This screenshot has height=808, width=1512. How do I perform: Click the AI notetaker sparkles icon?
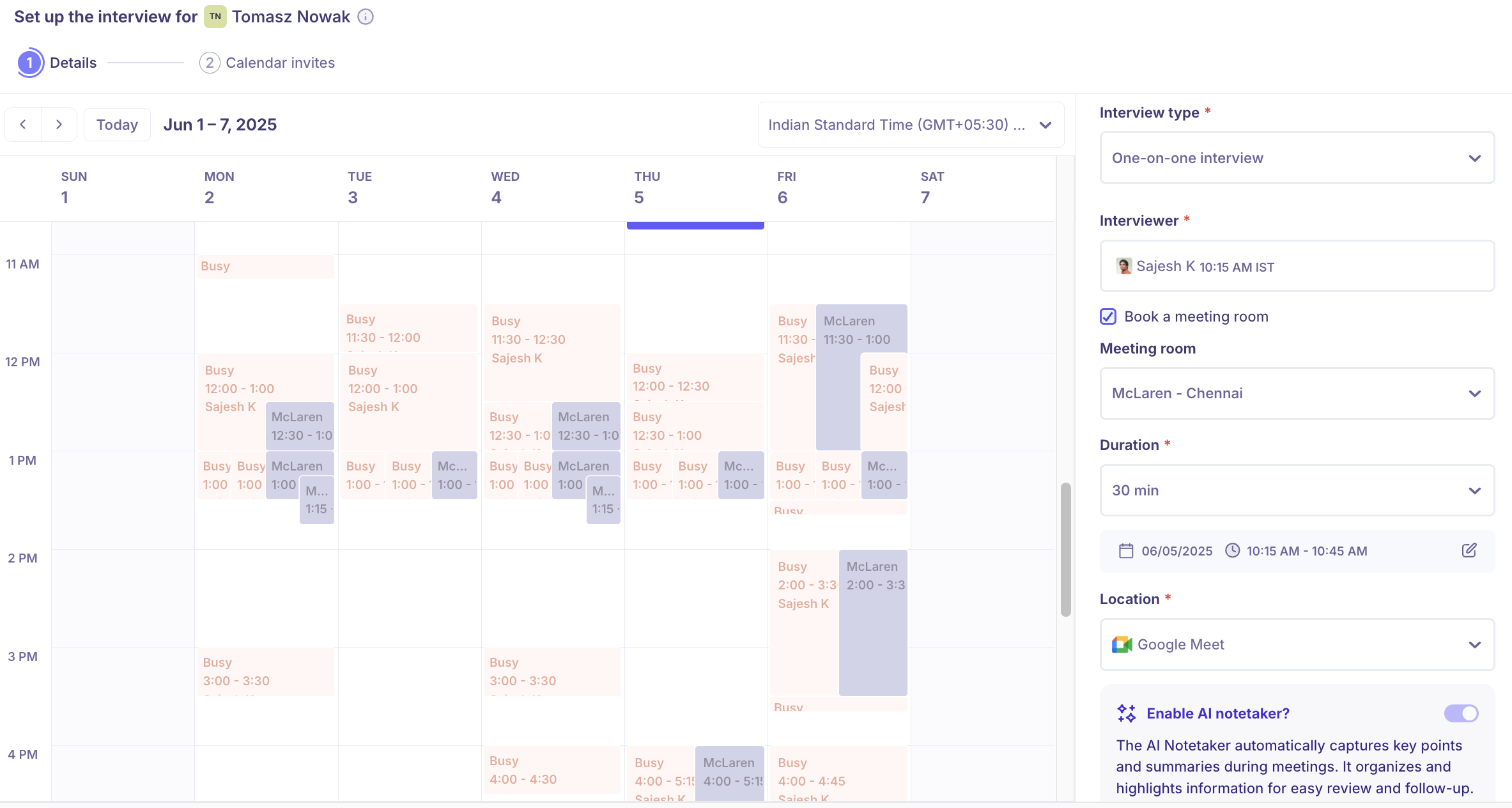click(x=1127, y=713)
